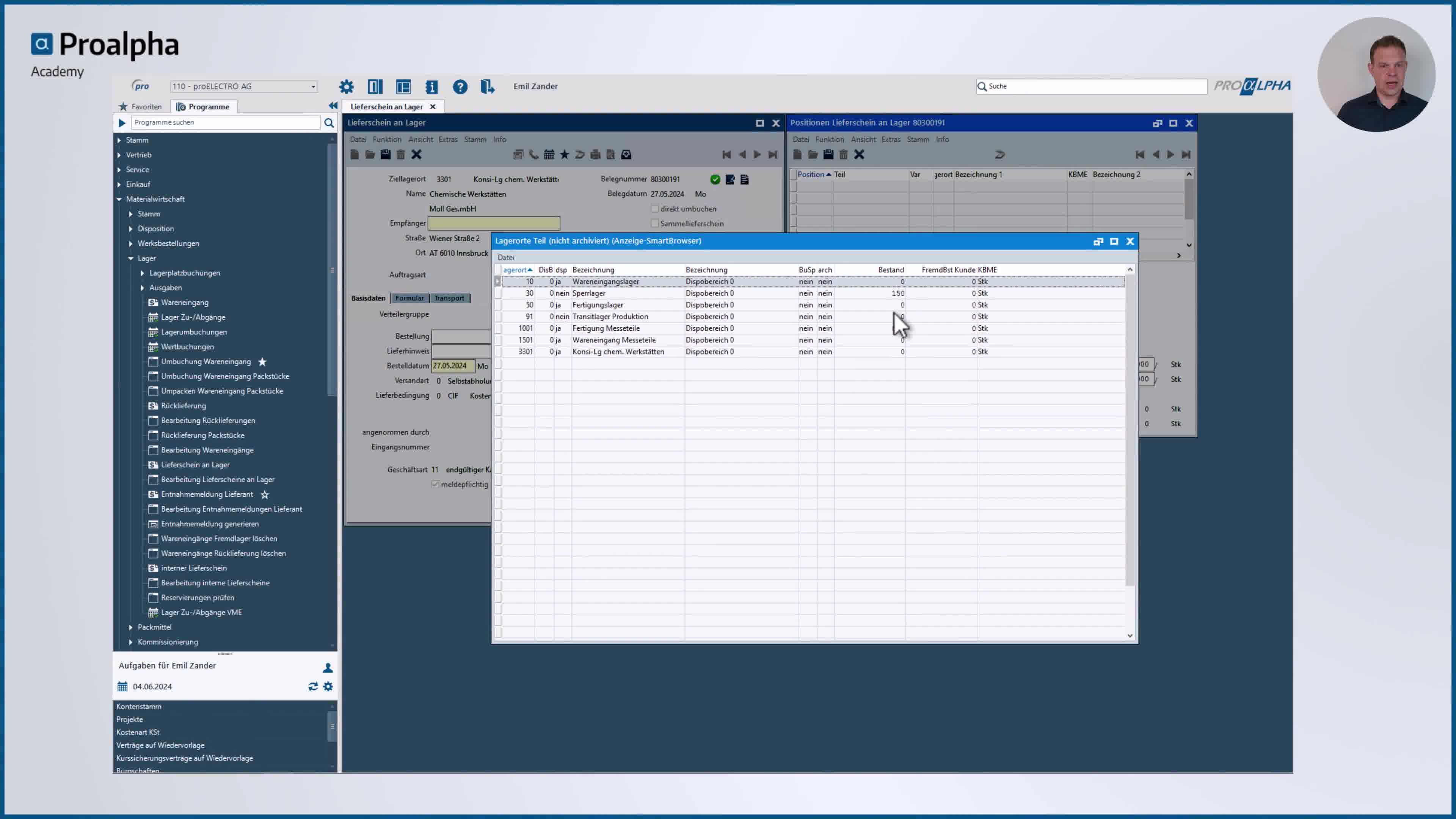Click the Programme suchen input field
This screenshot has height=819, width=1456.
[x=226, y=122]
